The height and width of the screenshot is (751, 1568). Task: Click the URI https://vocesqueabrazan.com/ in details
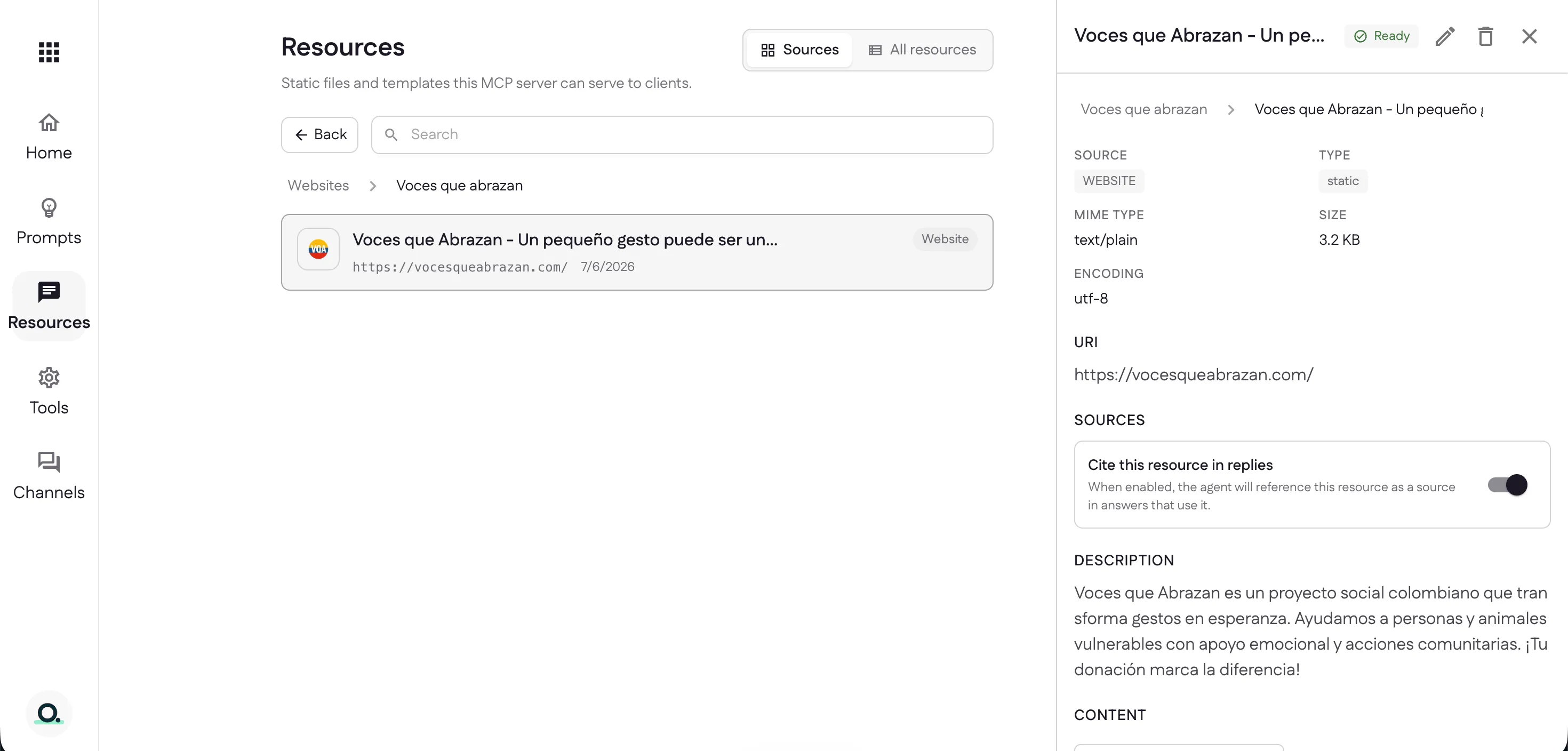[x=1193, y=375]
